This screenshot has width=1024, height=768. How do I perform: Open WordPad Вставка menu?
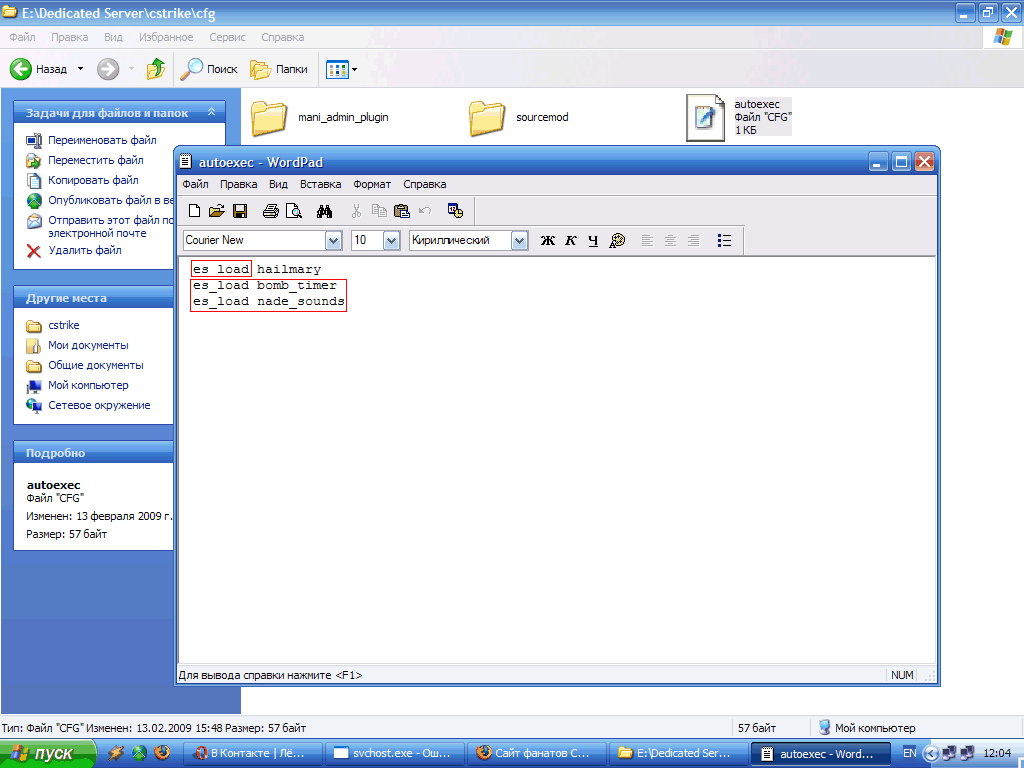321,184
